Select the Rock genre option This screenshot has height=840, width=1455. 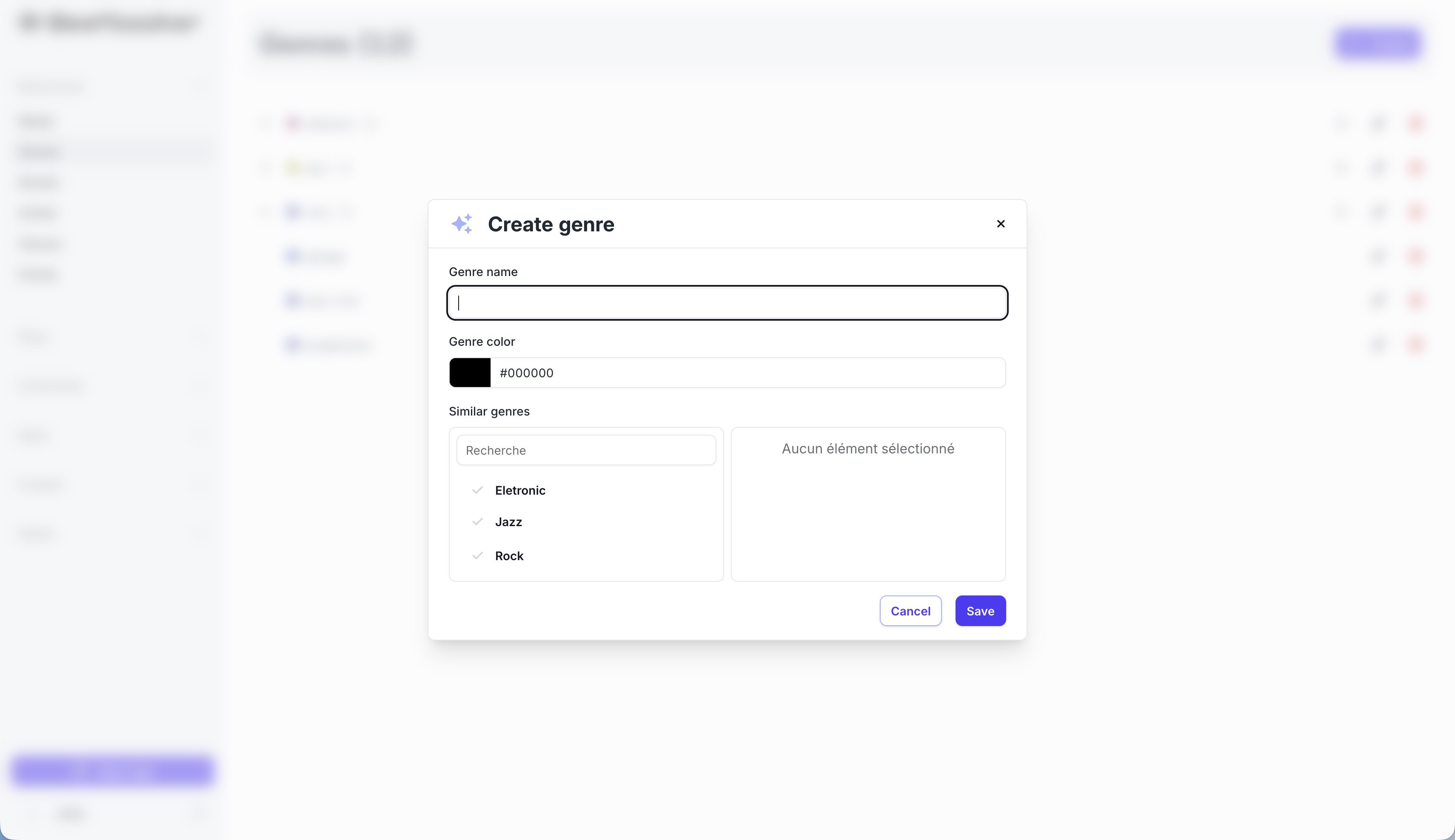509,556
